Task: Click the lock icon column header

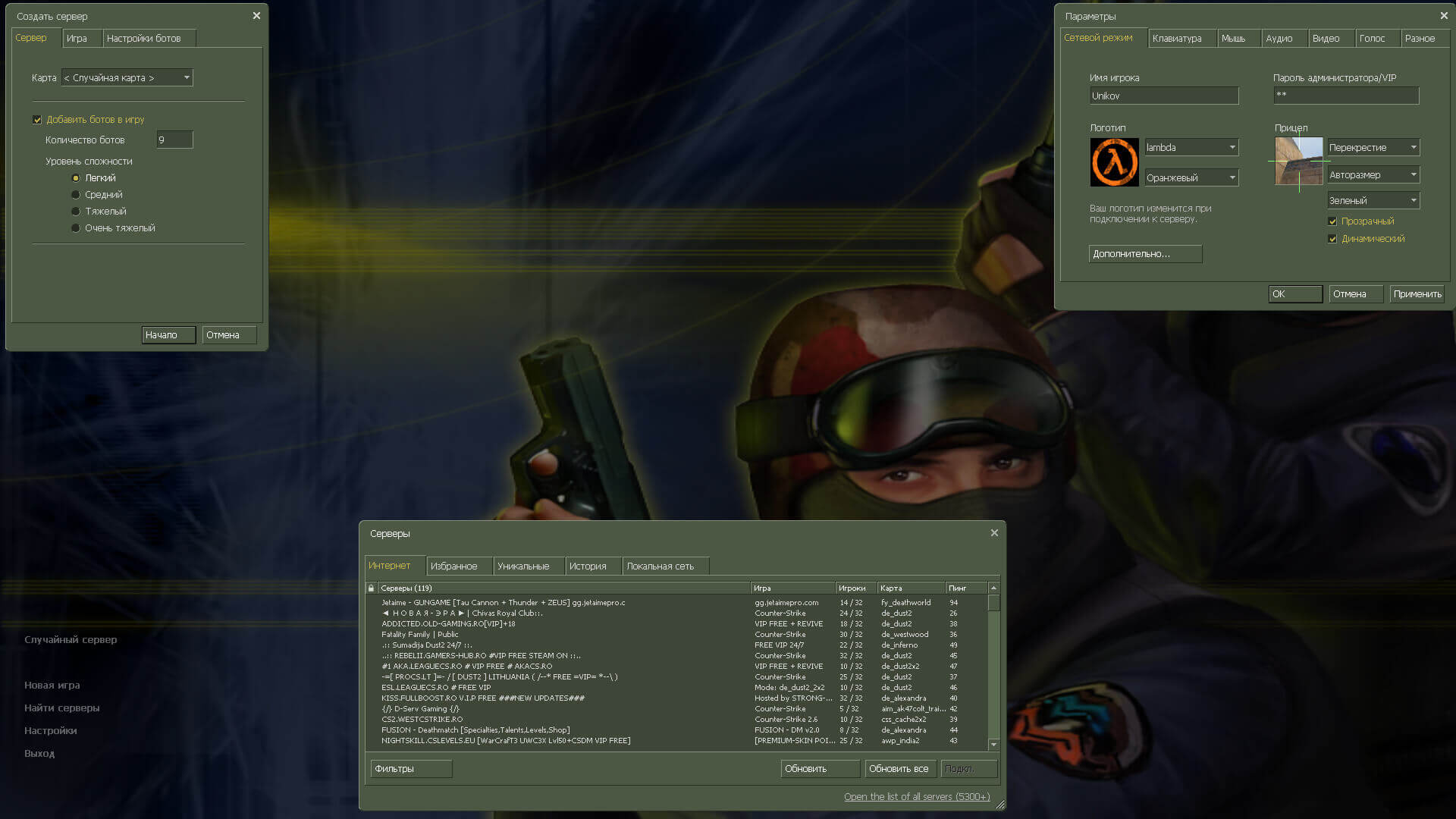Action: pyautogui.click(x=371, y=588)
